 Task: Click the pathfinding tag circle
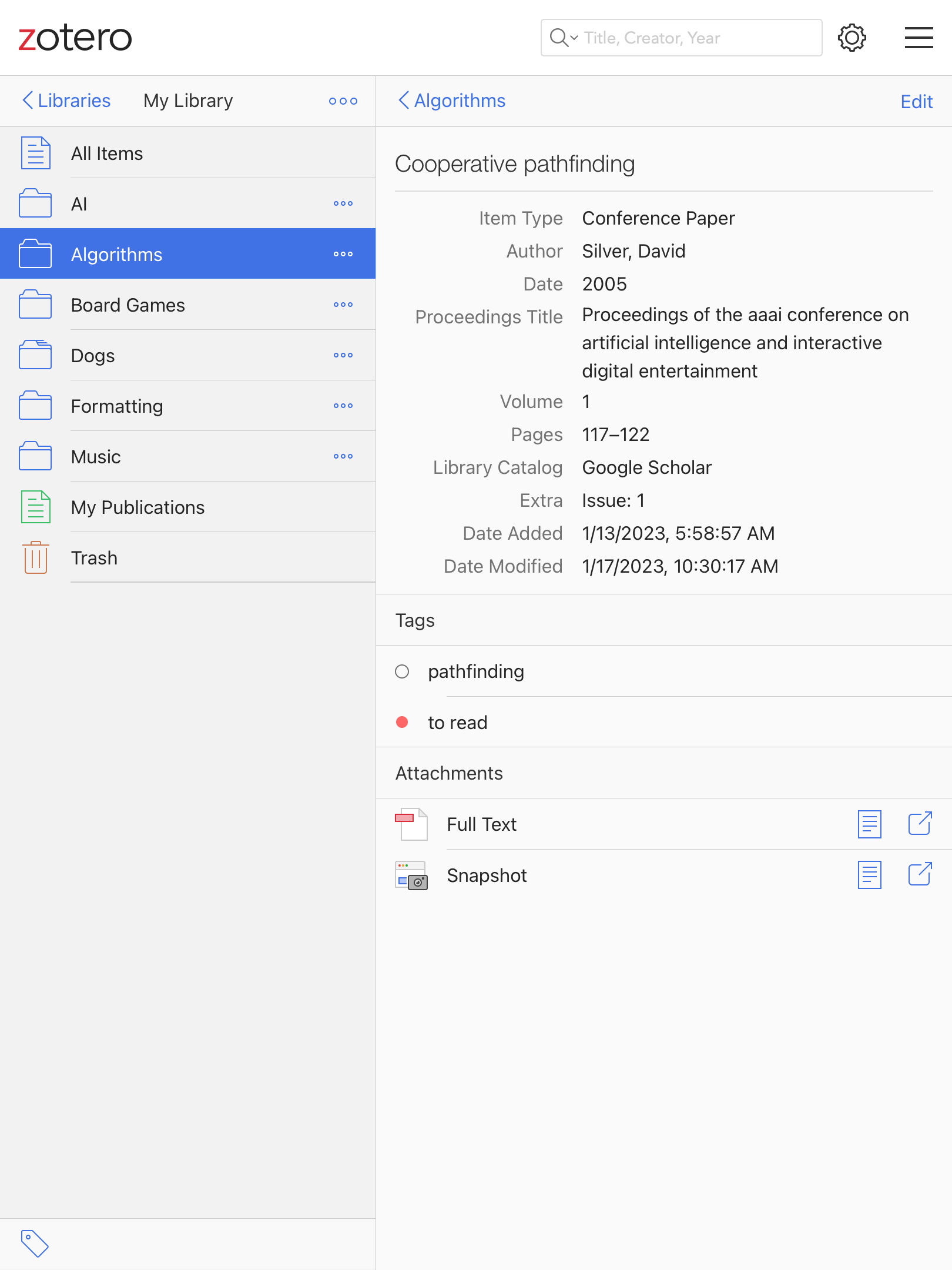[402, 671]
